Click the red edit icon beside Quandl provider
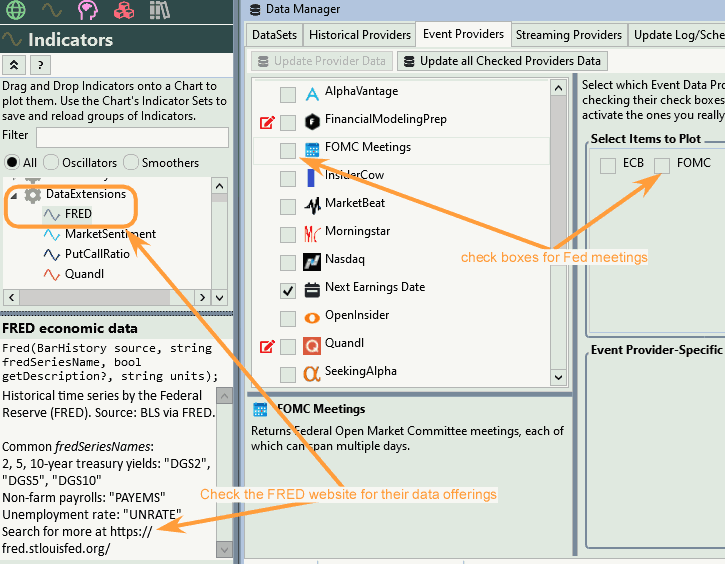Screen dimensions: 725x564 267,347
